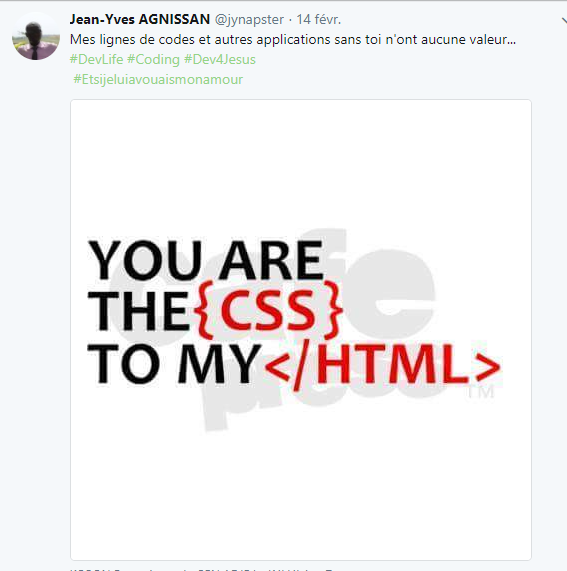Click the Jean-Yves AGNISSAN display name
This screenshot has height=571, width=567.
[140, 19]
